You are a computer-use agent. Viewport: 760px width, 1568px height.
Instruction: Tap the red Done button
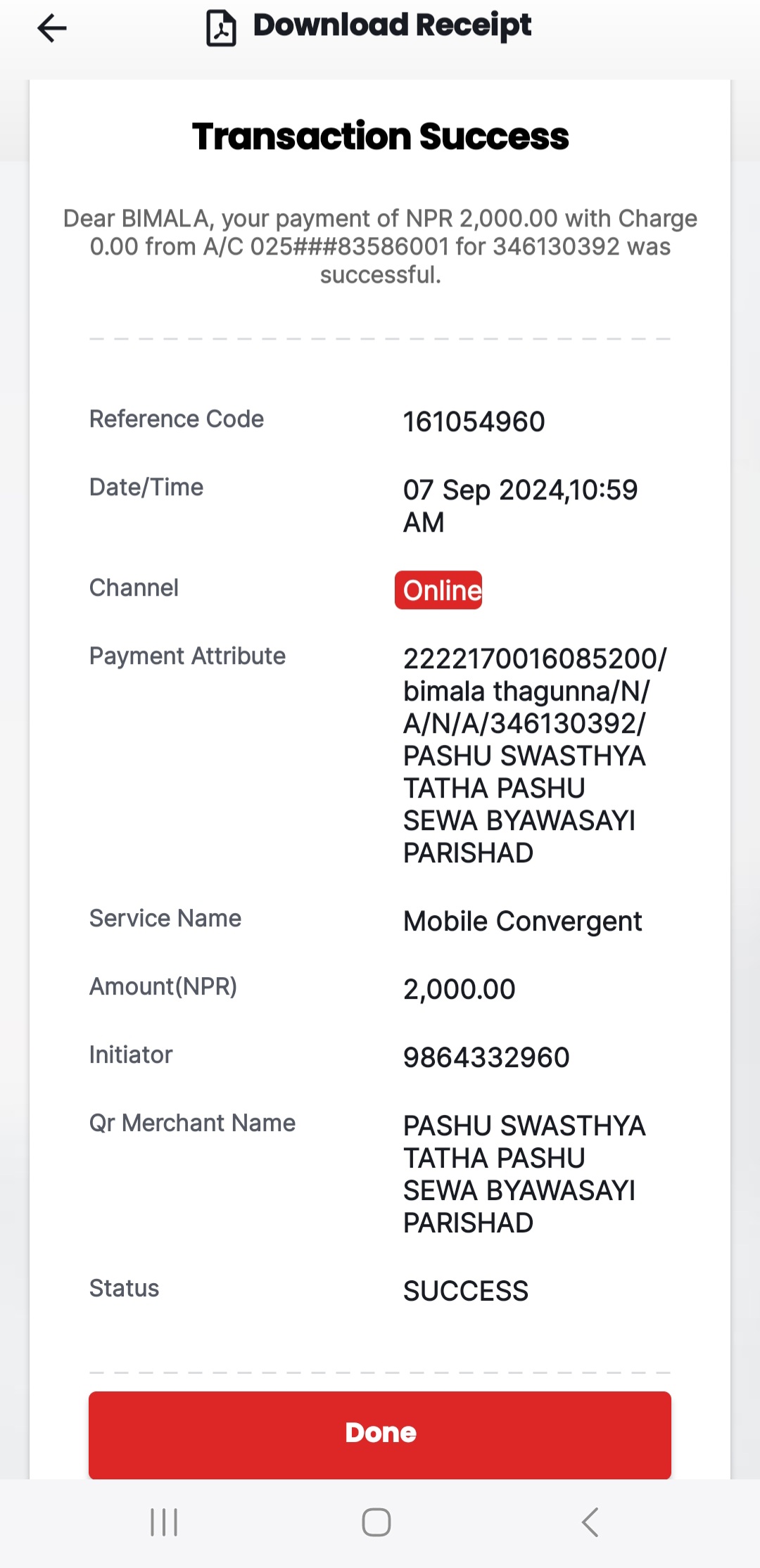coord(380,1434)
